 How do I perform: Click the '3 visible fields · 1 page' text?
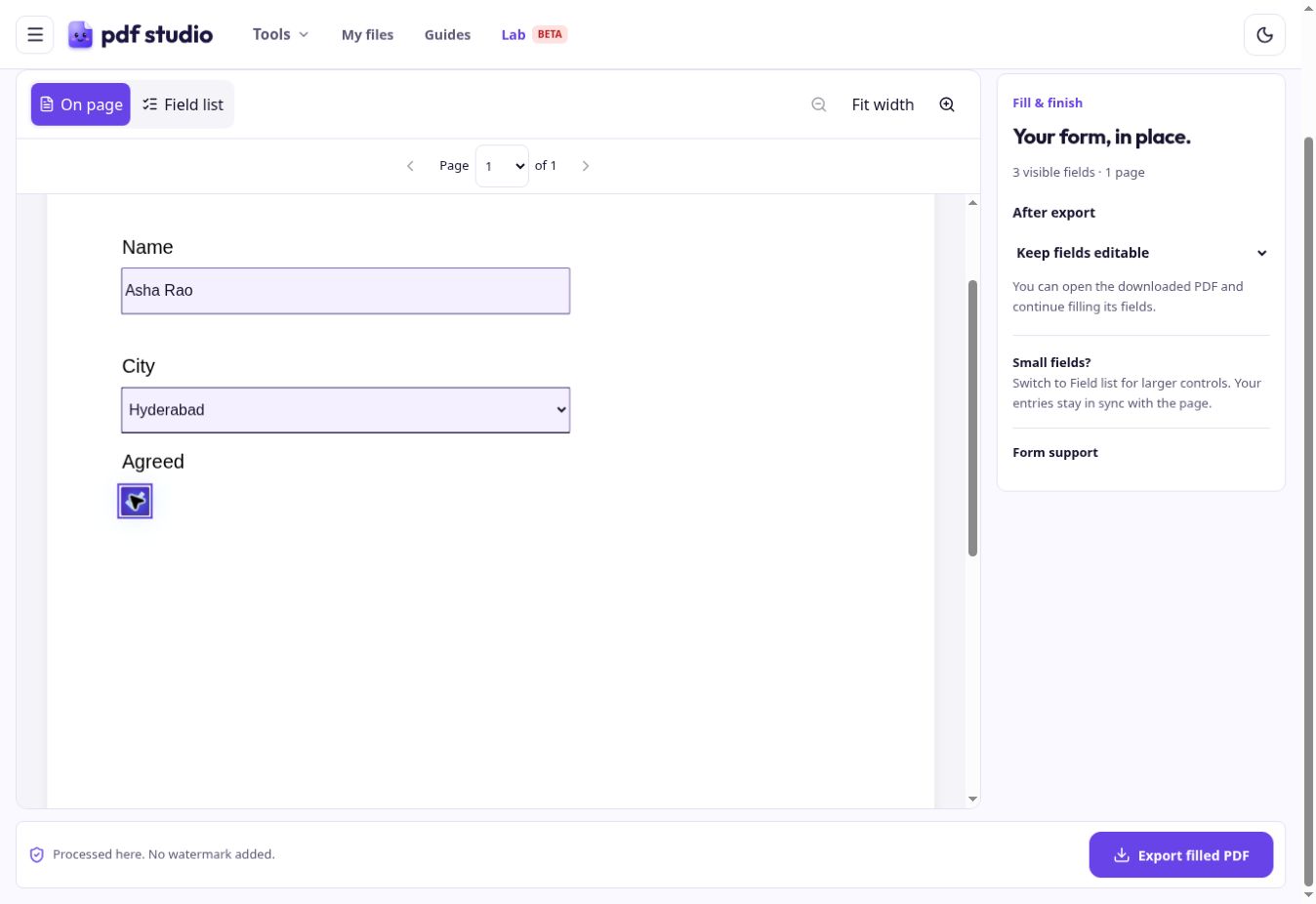[1079, 172]
